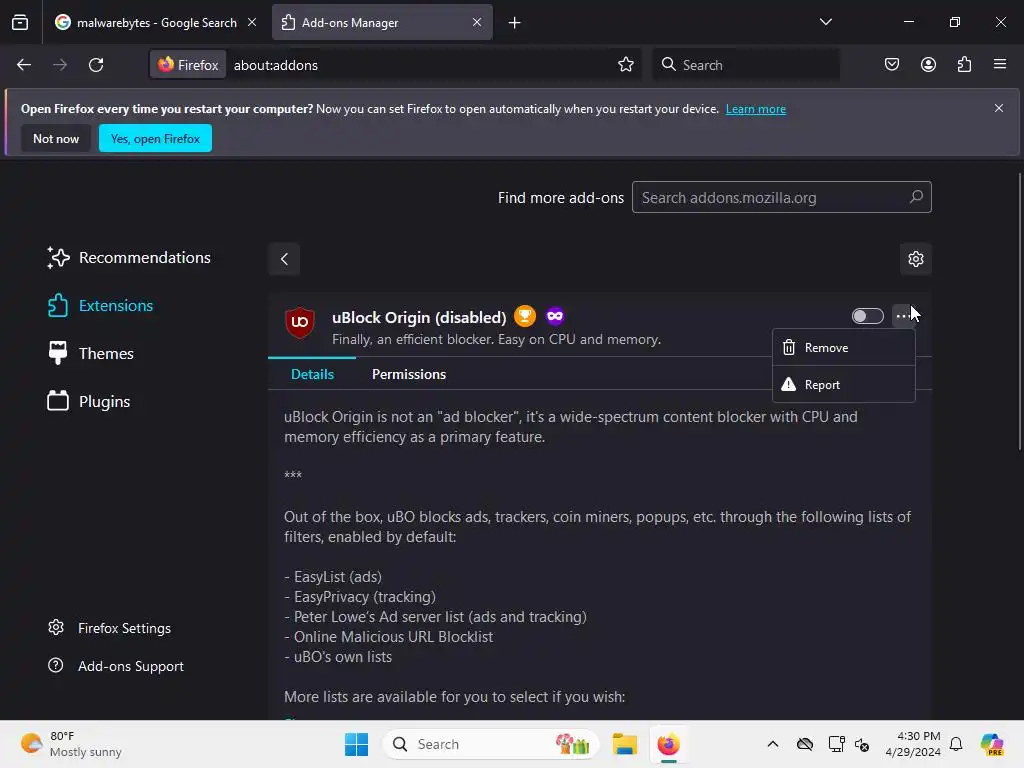The image size is (1024, 768).
Task: List all tabs dropdown arrow
Action: [x=825, y=22]
